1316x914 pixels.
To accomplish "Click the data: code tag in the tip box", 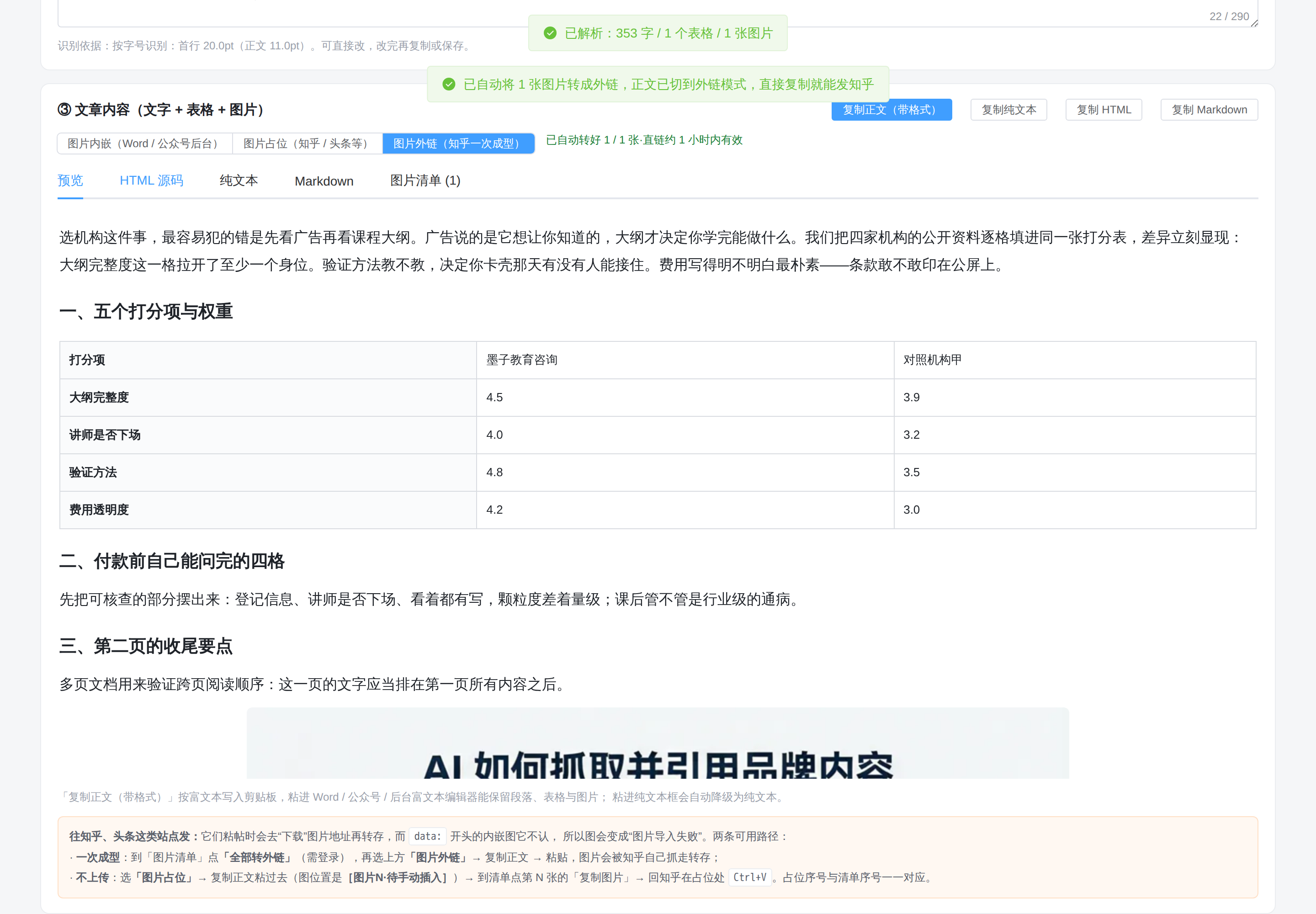I will point(427,836).
